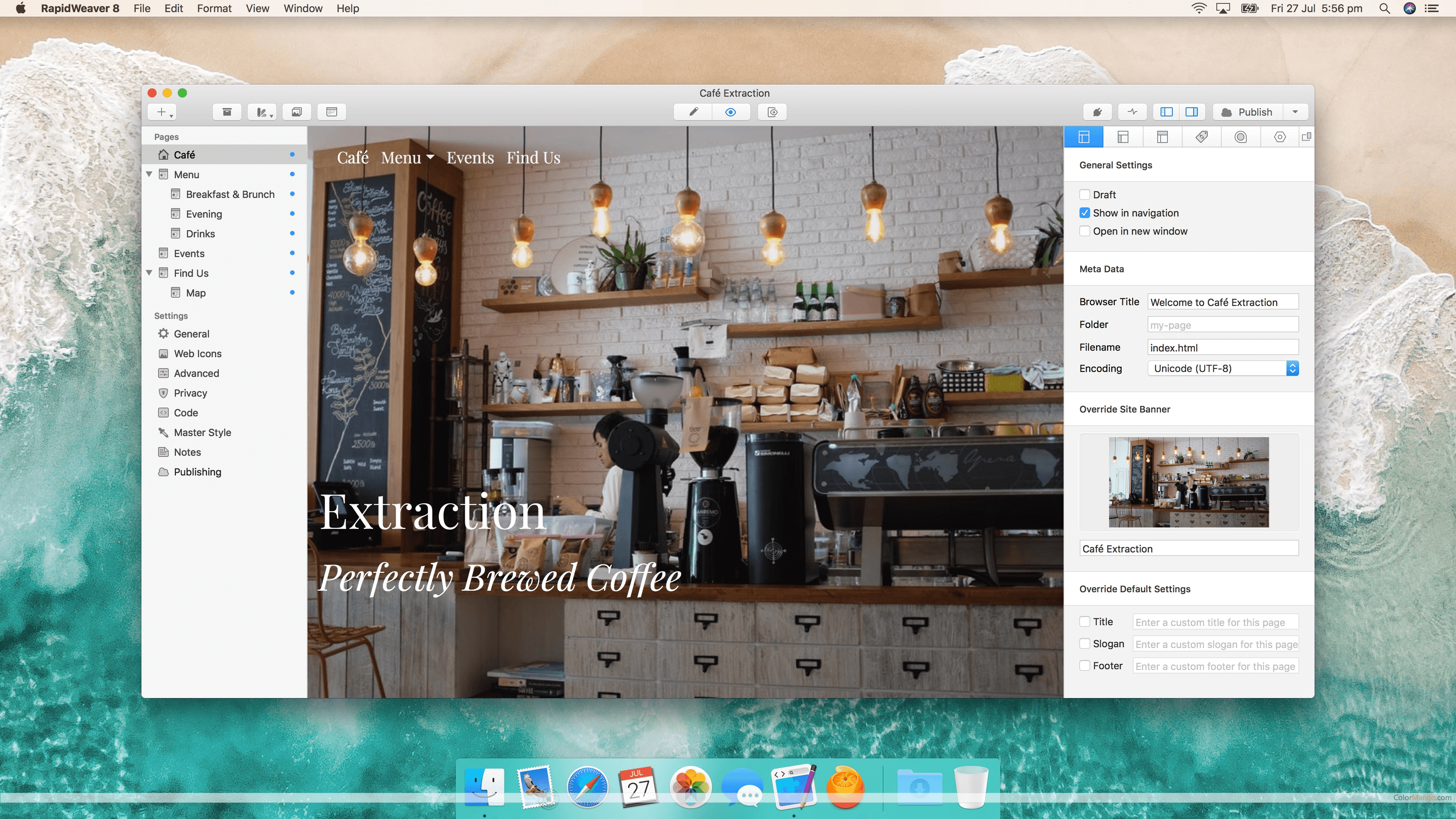Select the inspector tab with tag icon
Image resolution: width=1456 pixels, height=819 pixels.
click(1201, 137)
